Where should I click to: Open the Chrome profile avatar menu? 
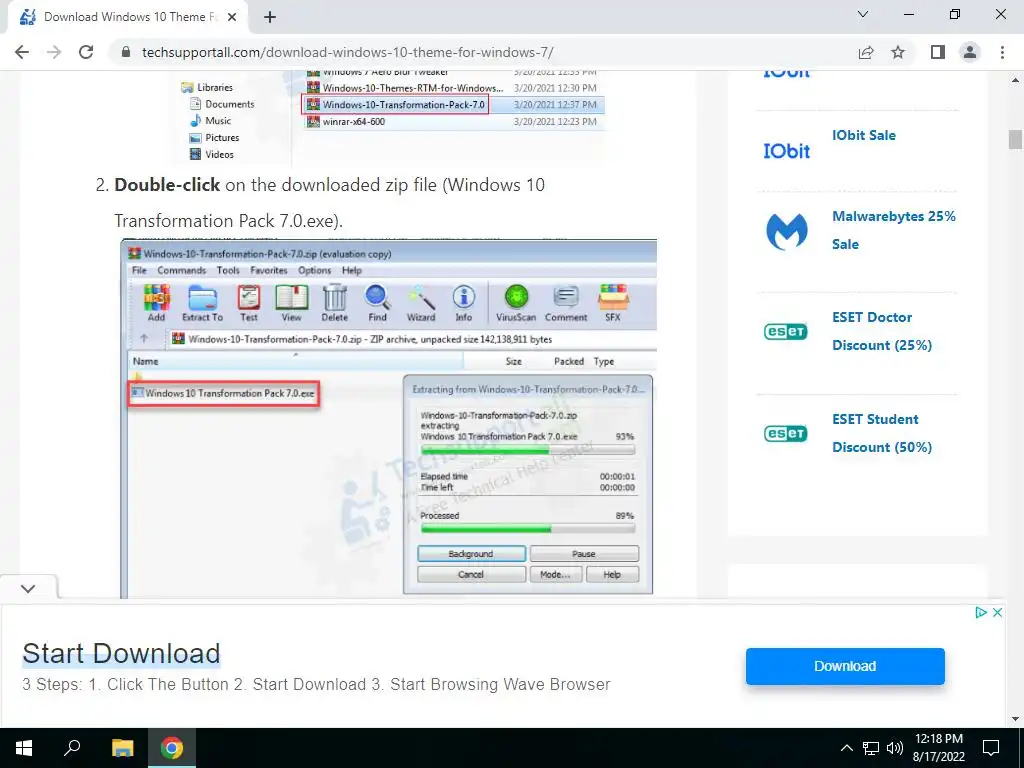point(970,52)
